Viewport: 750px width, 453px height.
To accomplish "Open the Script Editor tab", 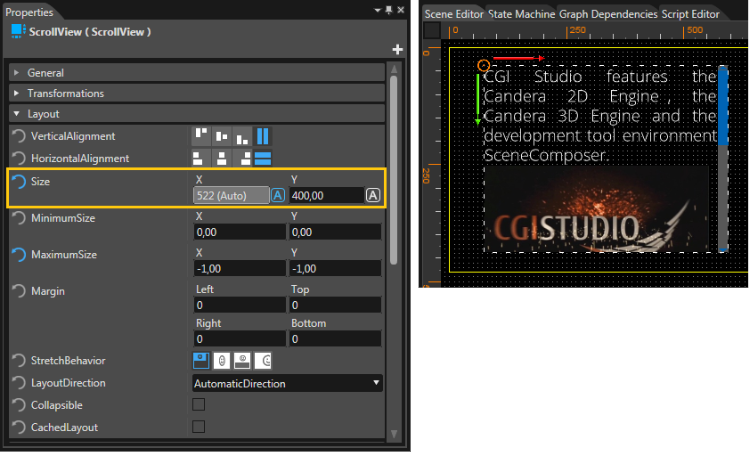I will pyautogui.click(x=690, y=14).
